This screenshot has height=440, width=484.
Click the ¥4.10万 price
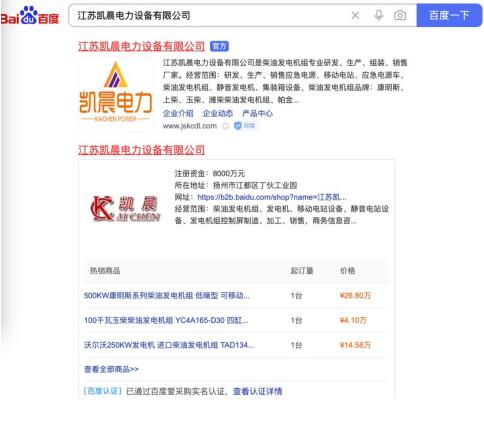353,320
